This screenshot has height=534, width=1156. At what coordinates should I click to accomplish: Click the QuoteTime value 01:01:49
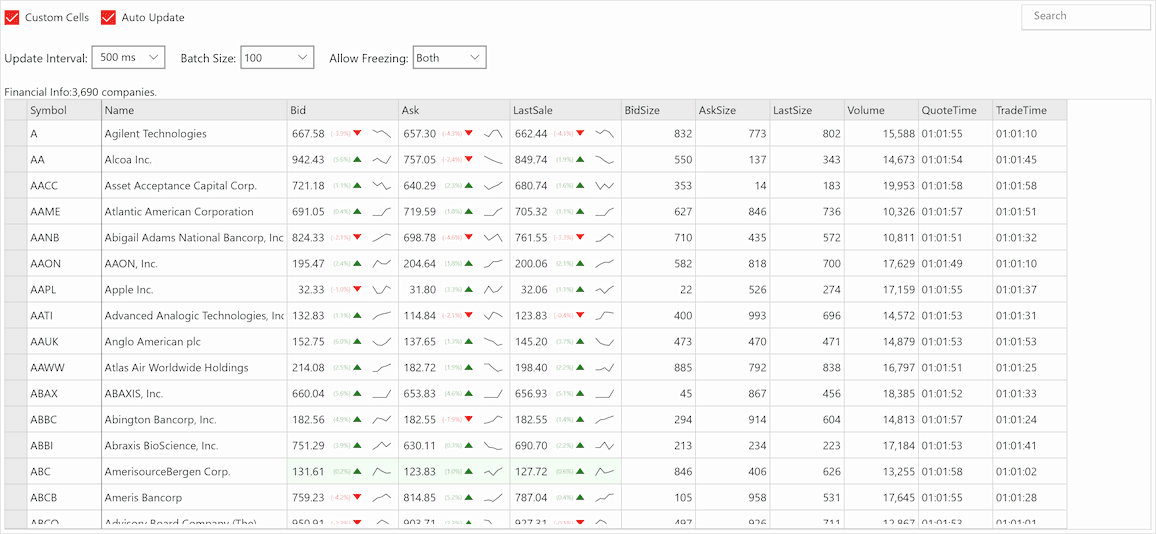[941, 263]
